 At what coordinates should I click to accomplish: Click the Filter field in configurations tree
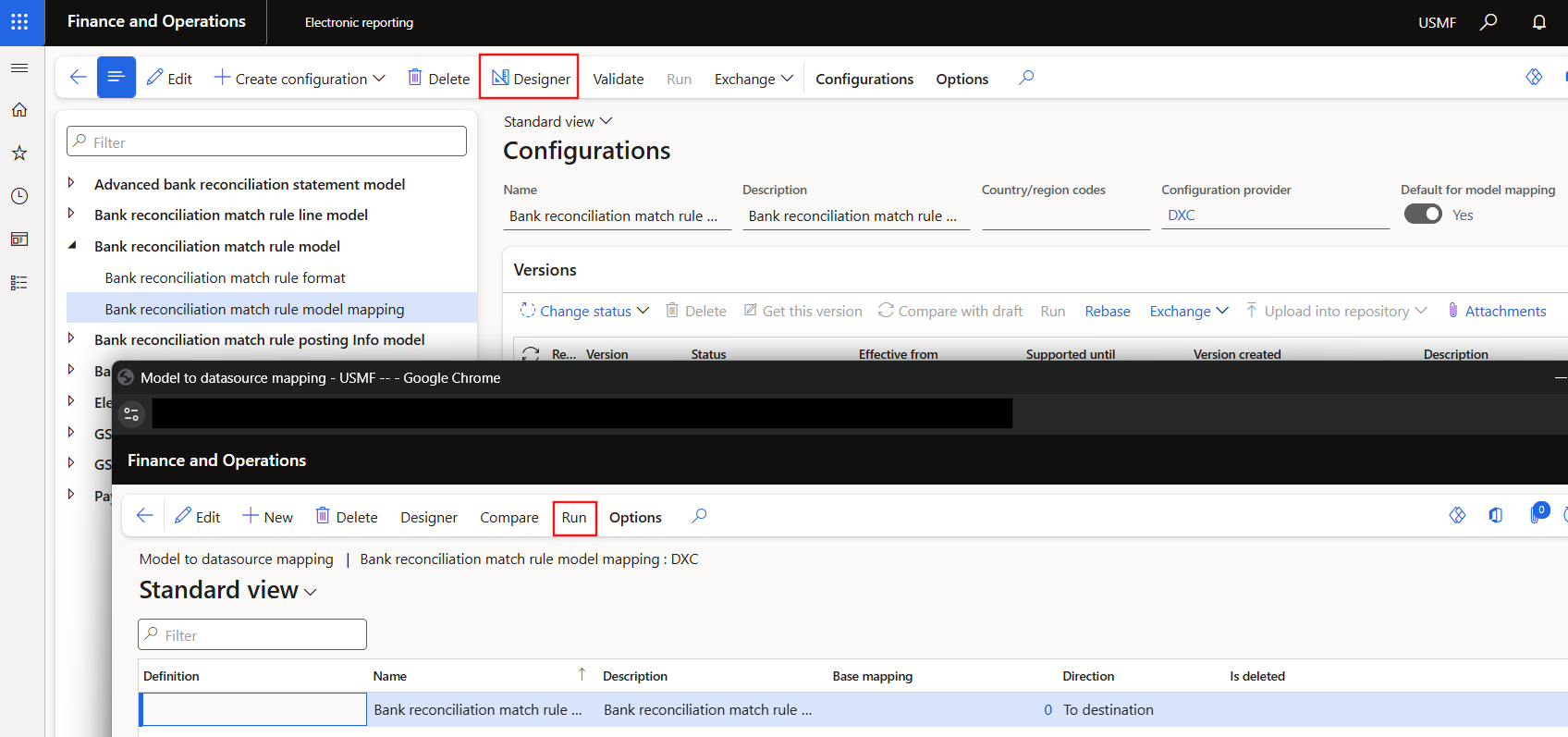(266, 142)
